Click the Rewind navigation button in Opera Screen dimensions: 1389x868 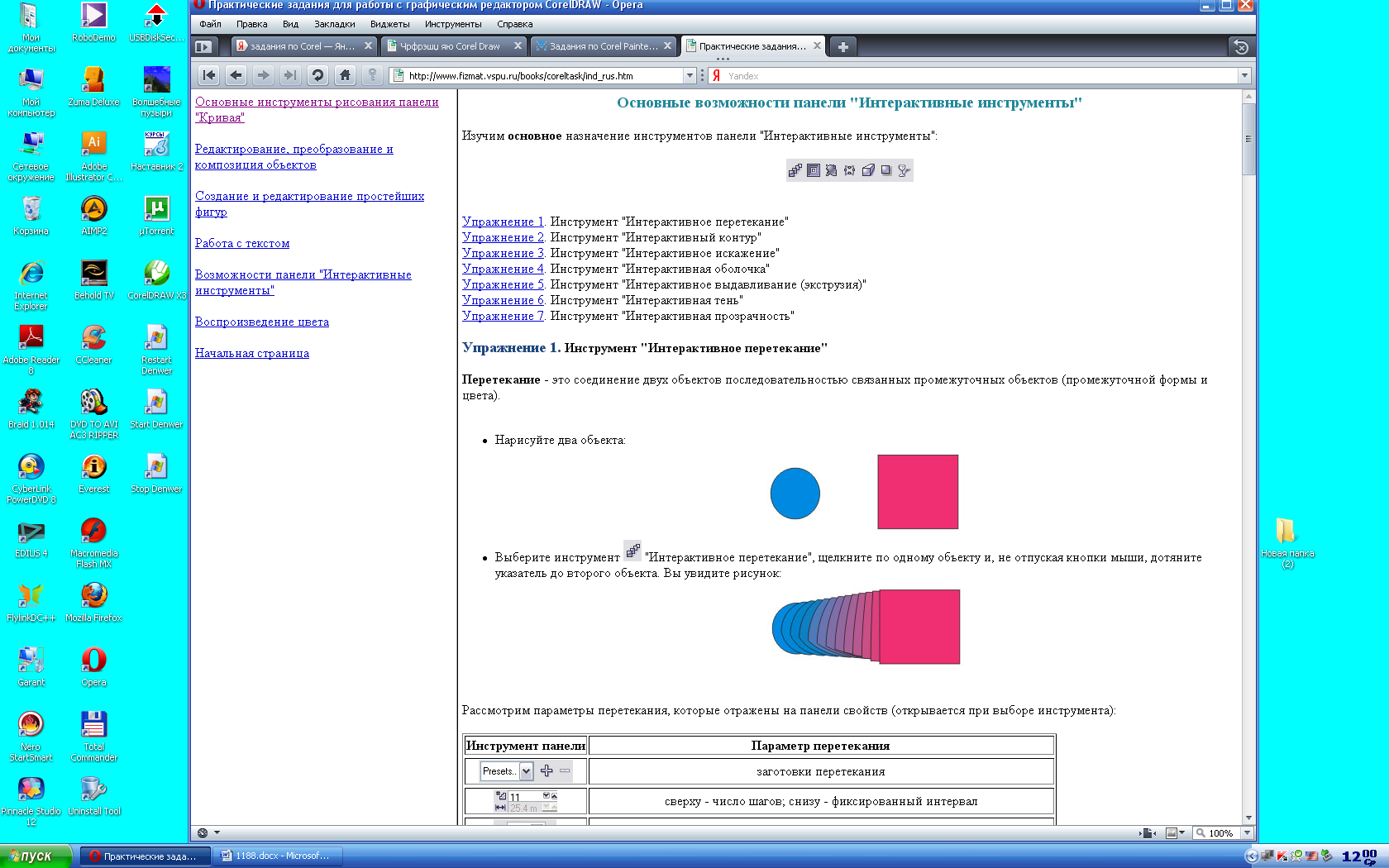209,75
